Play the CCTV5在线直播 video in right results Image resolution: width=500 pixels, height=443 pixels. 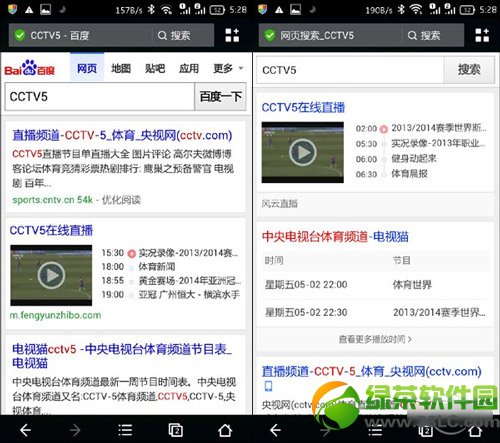click(302, 152)
